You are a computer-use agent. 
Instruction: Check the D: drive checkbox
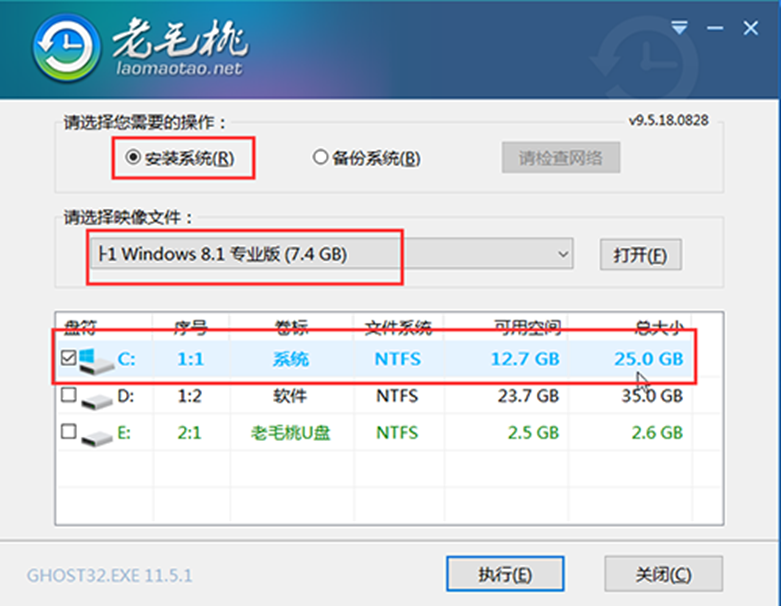69,395
